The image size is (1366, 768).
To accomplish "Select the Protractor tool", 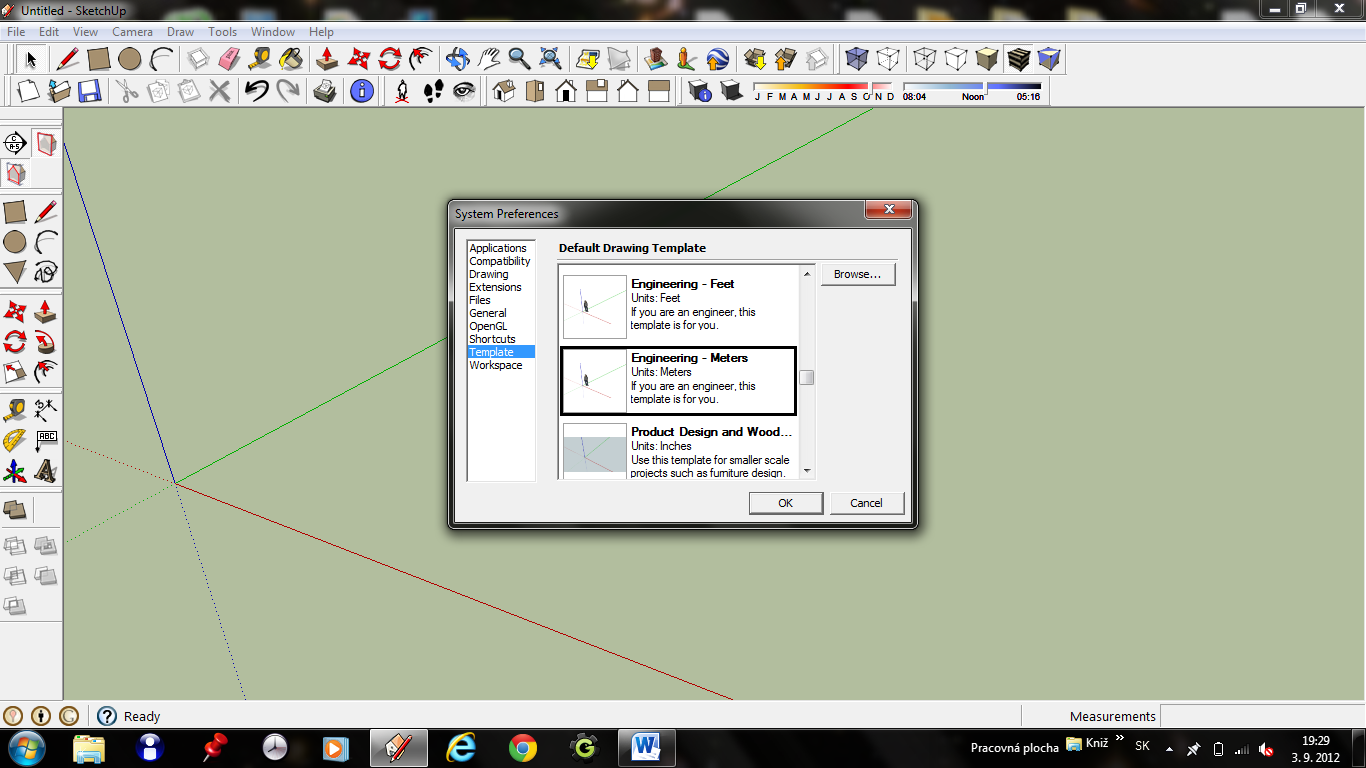I will pyautogui.click(x=14, y=440).
